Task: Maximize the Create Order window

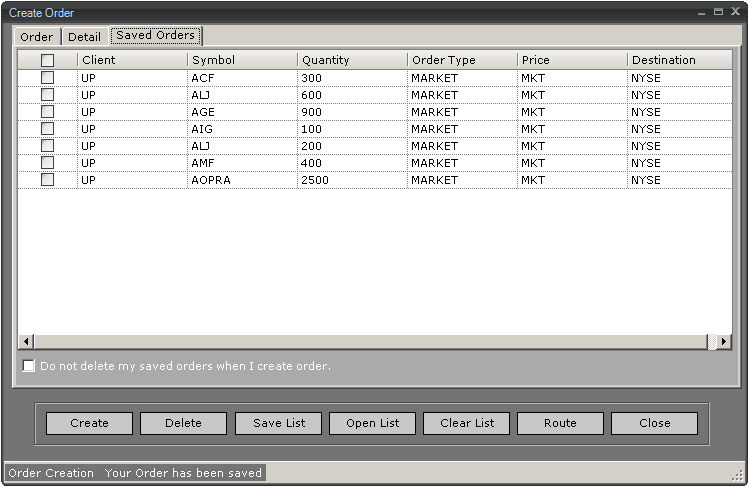Action: 718,12
